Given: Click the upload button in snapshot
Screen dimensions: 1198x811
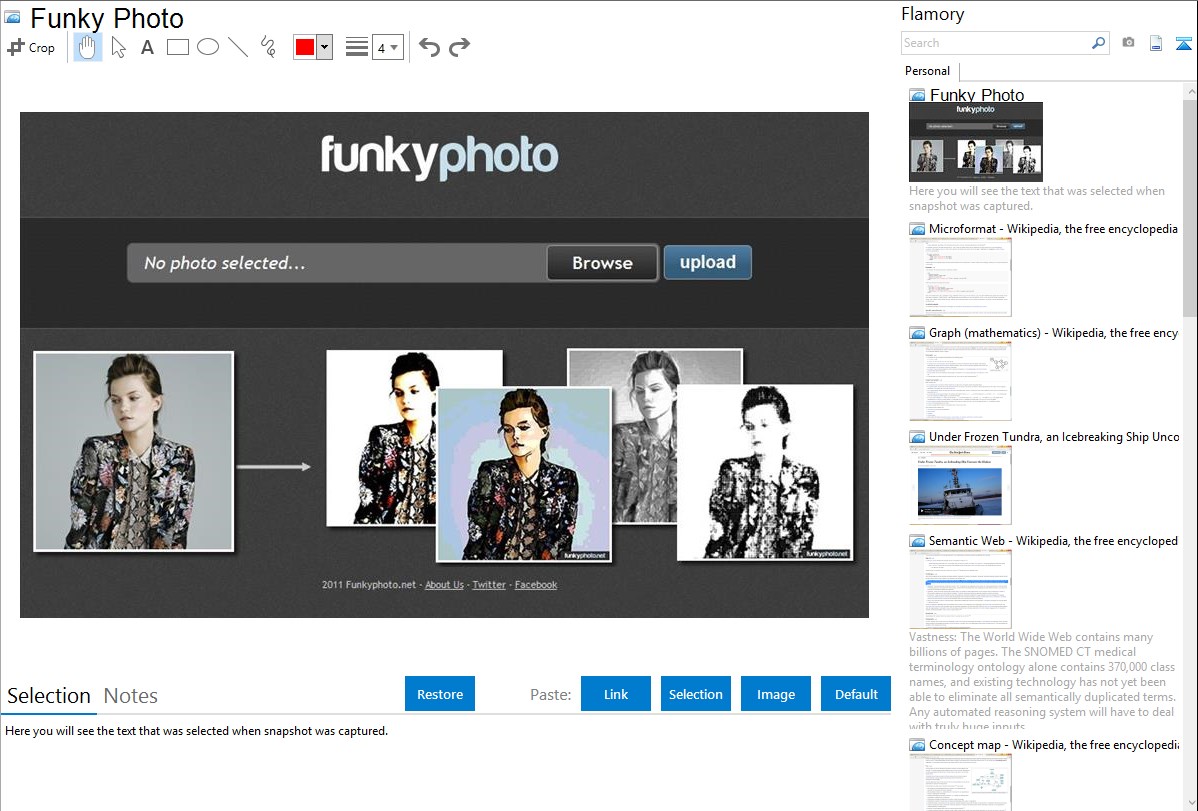Looking at the screenshot, I should (x=707, y=262).
